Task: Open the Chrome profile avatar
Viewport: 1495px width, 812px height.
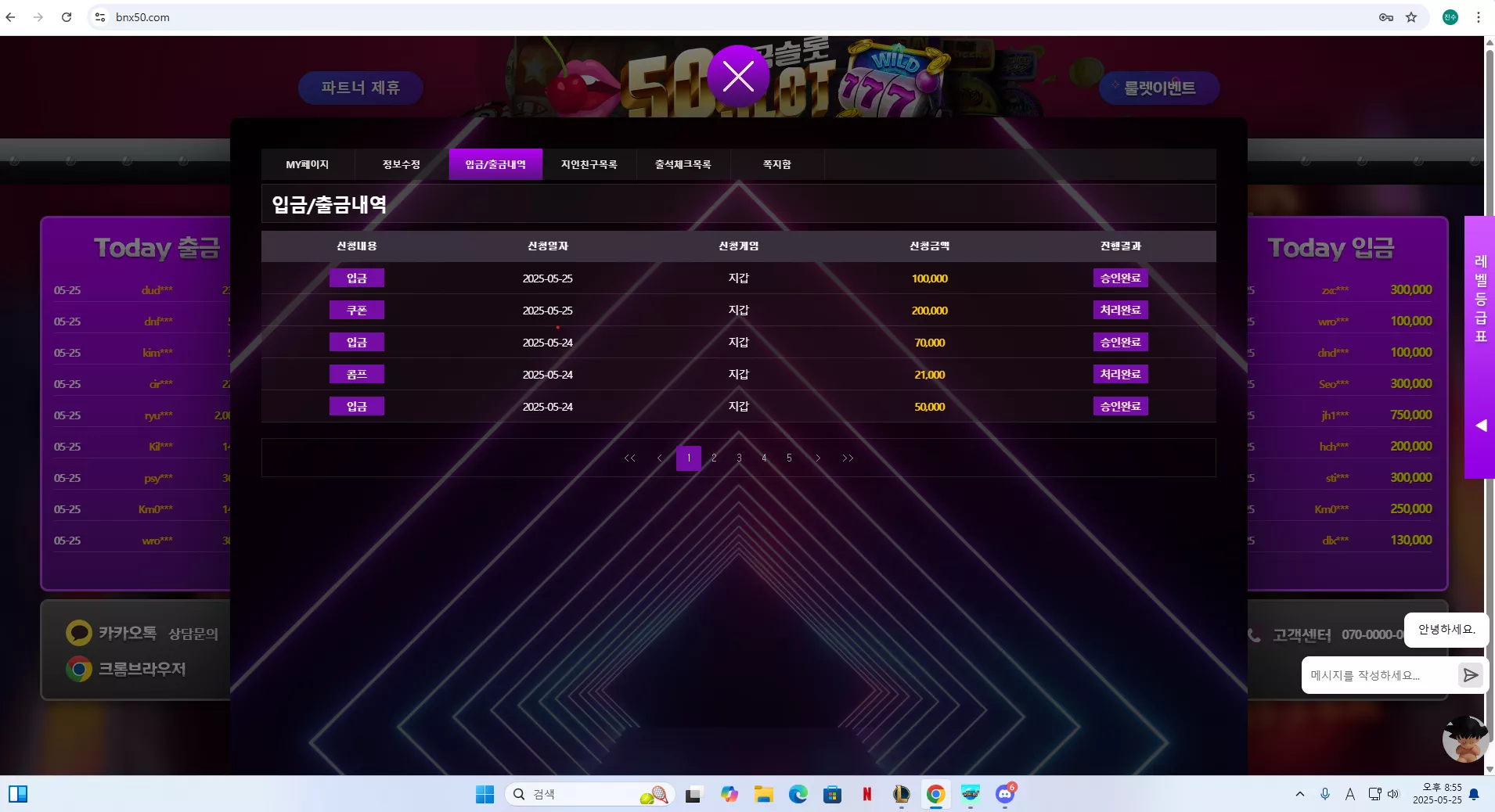Action: (x=1450, y=17)
